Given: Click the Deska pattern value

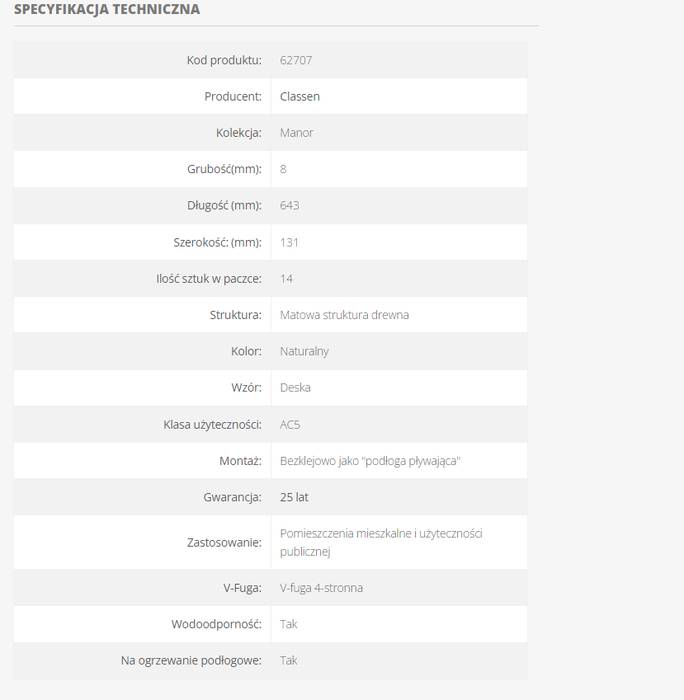Looking at the screenshot, I should point(295,388).
